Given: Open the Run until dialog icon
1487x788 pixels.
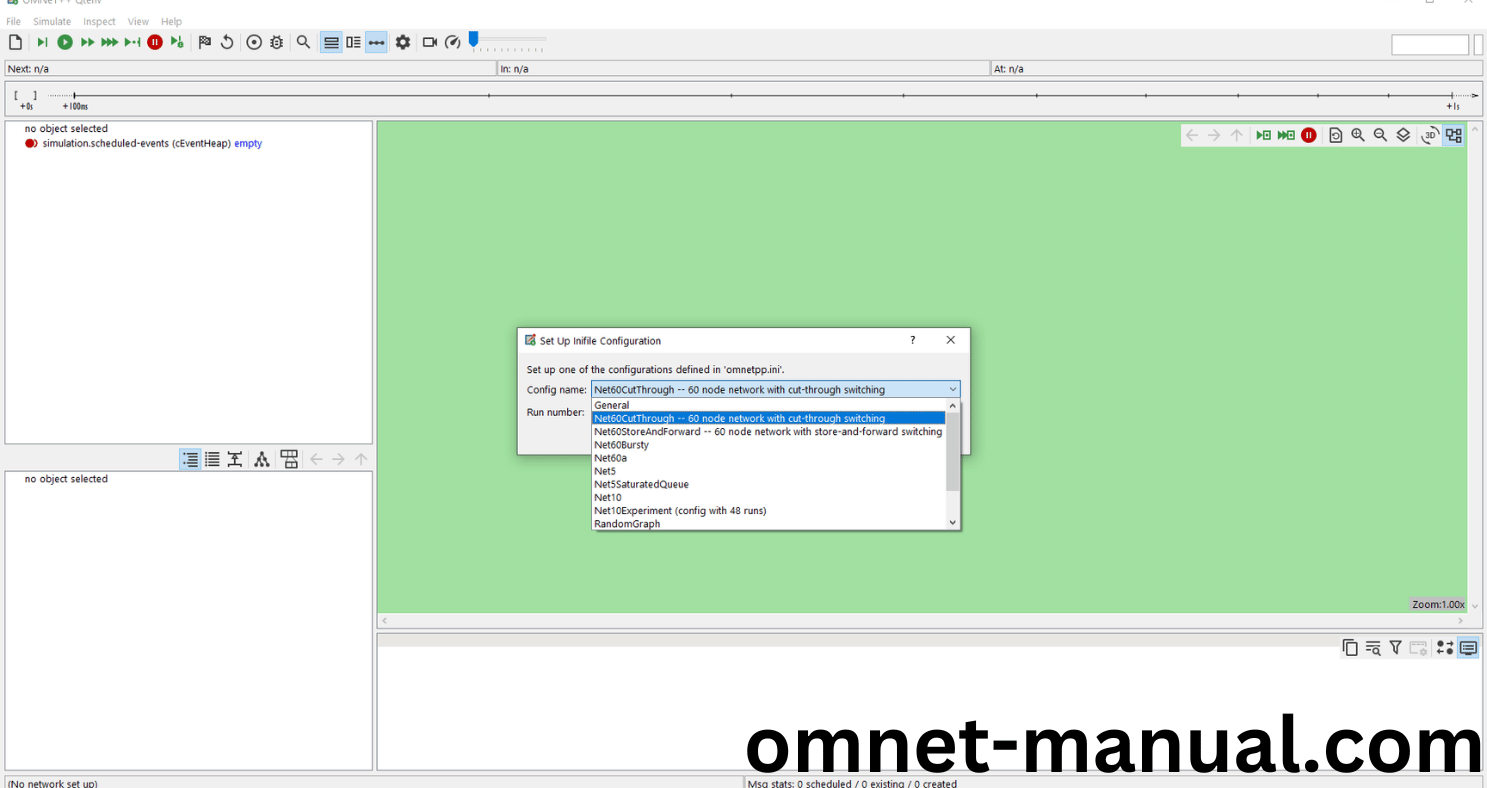Looking at the screenshot, I should coord(131,42).
